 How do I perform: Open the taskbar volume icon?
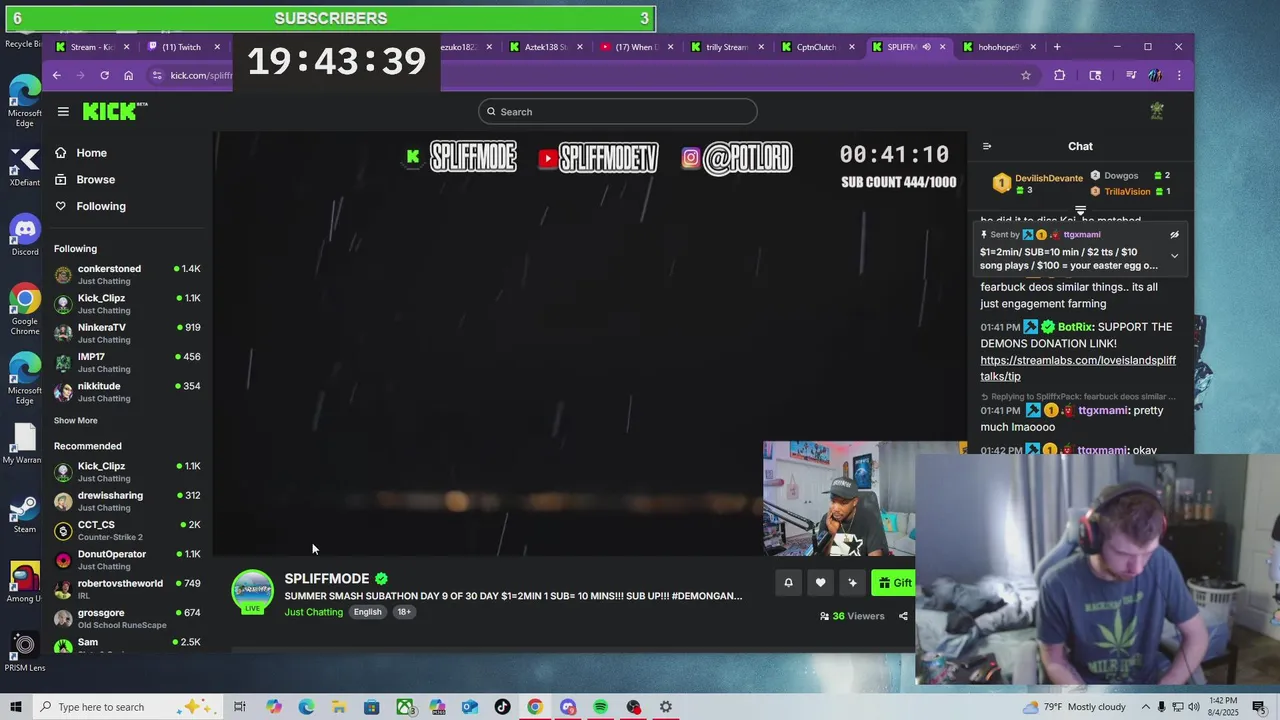(x=1194, y=707)
